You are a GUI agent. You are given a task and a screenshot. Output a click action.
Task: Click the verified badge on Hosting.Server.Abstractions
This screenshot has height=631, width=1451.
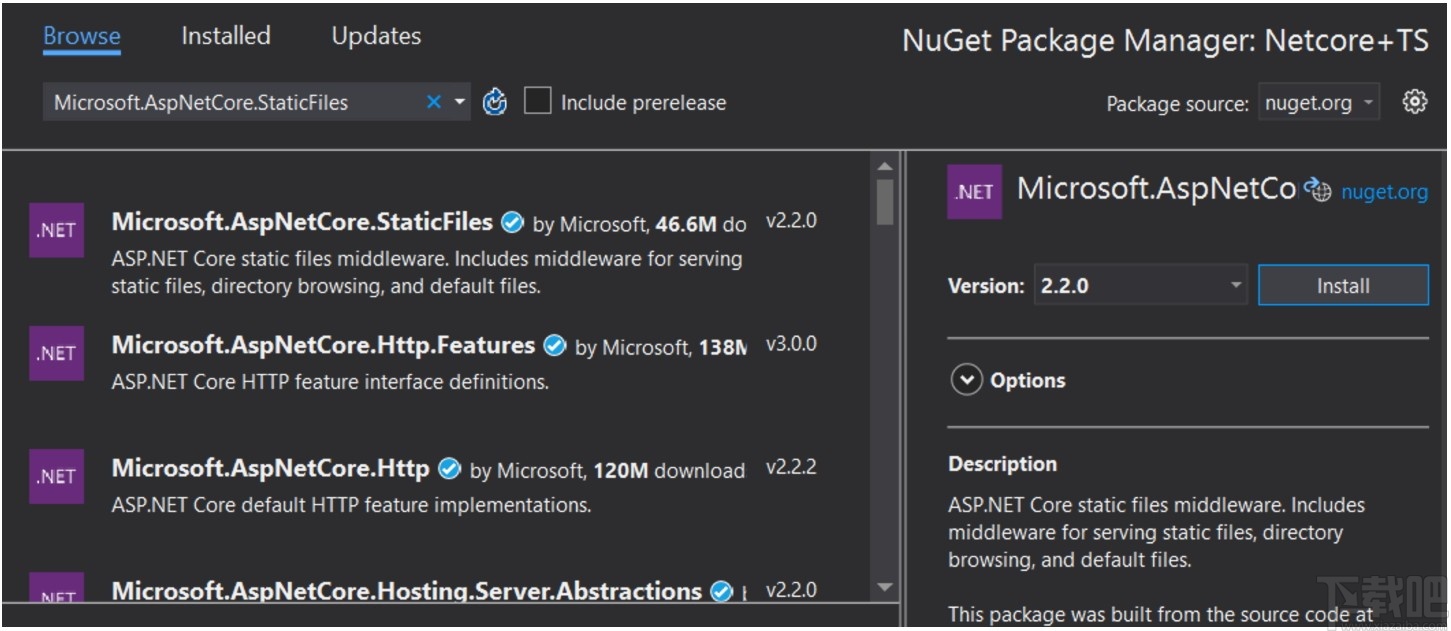tap(721, 591)
